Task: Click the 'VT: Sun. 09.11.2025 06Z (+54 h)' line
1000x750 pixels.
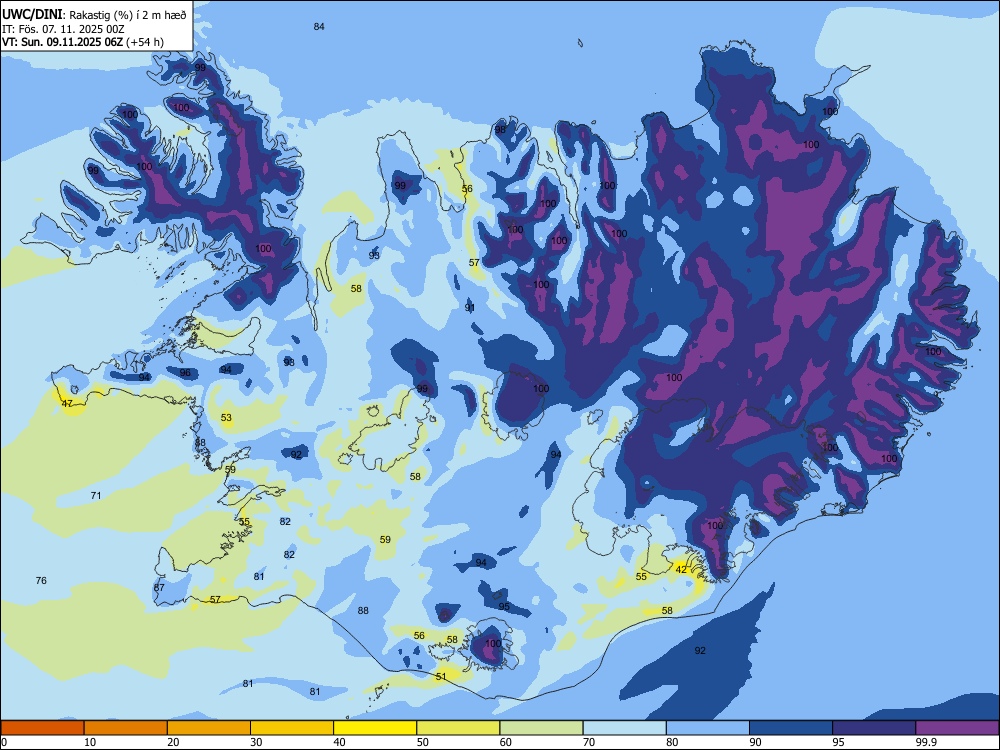Action: click(x=83, y=42)
